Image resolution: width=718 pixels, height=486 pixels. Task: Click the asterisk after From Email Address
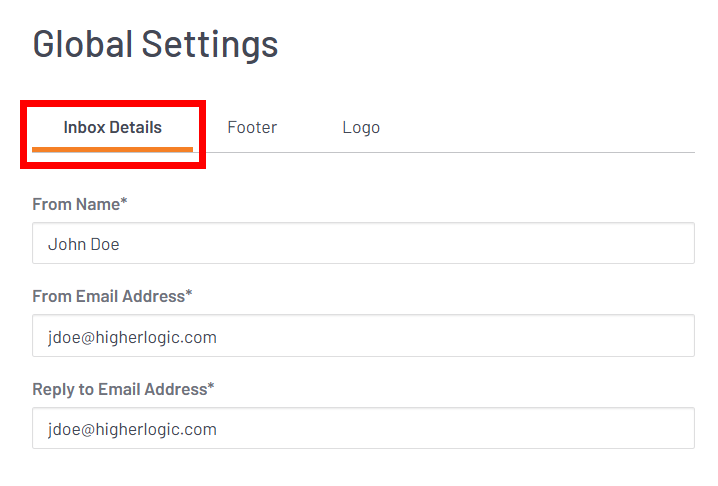189,295
